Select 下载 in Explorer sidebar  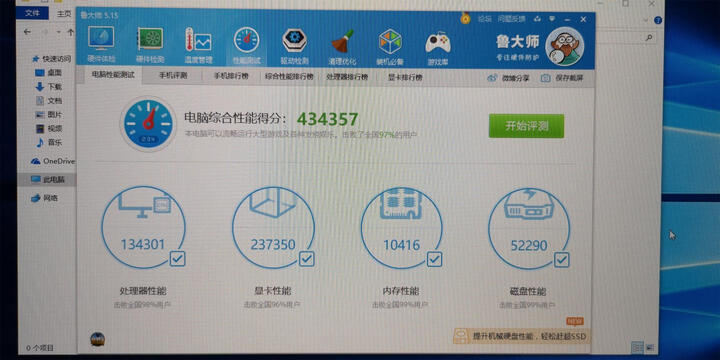tap(49, 86)
